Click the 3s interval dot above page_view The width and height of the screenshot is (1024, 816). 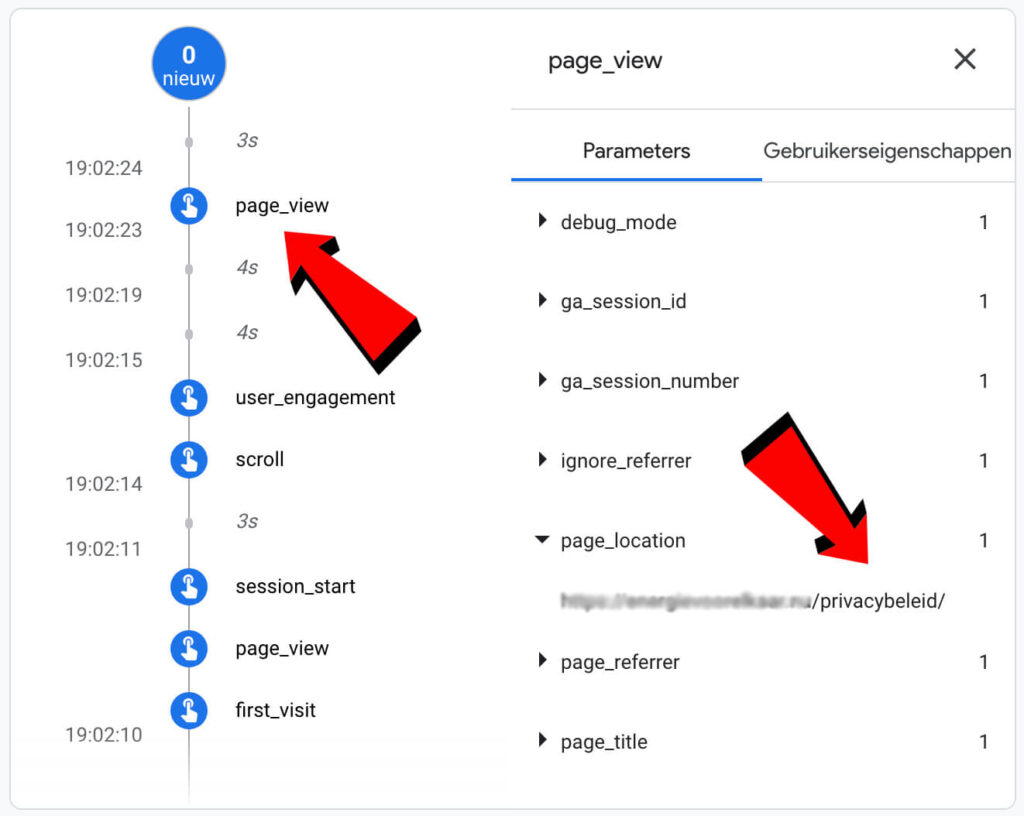click(x=189, y=140)
